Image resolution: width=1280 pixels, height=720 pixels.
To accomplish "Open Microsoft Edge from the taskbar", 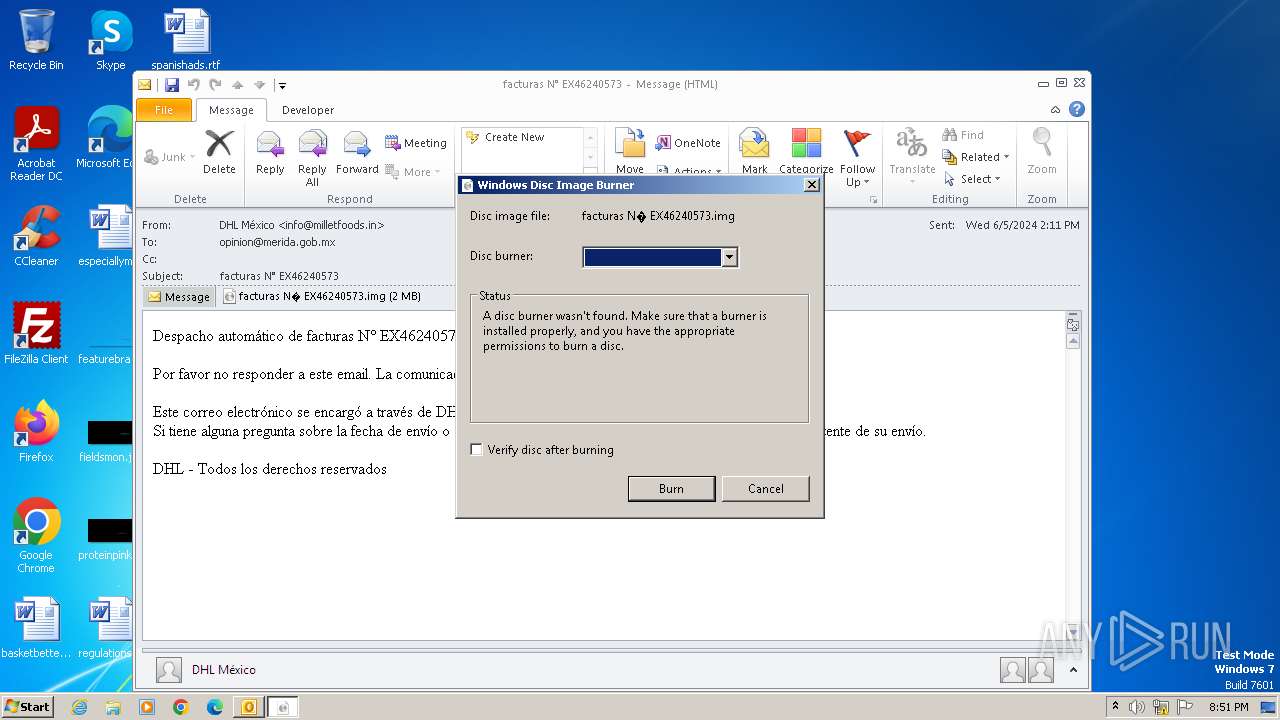I will (214, 707).
